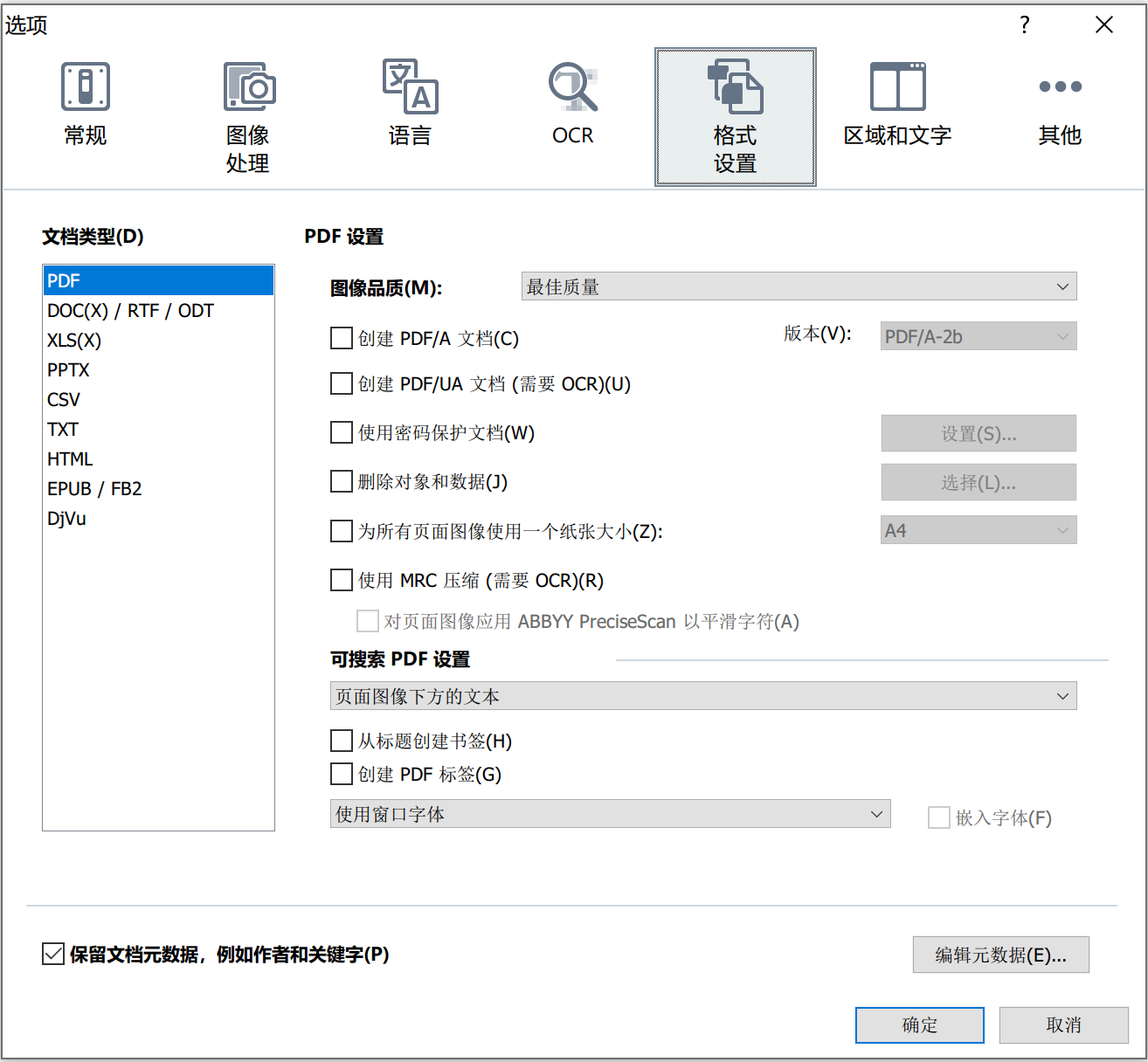
Task: Open the 图像品质 dropdown showing 最佳质量
Action: 799,286
